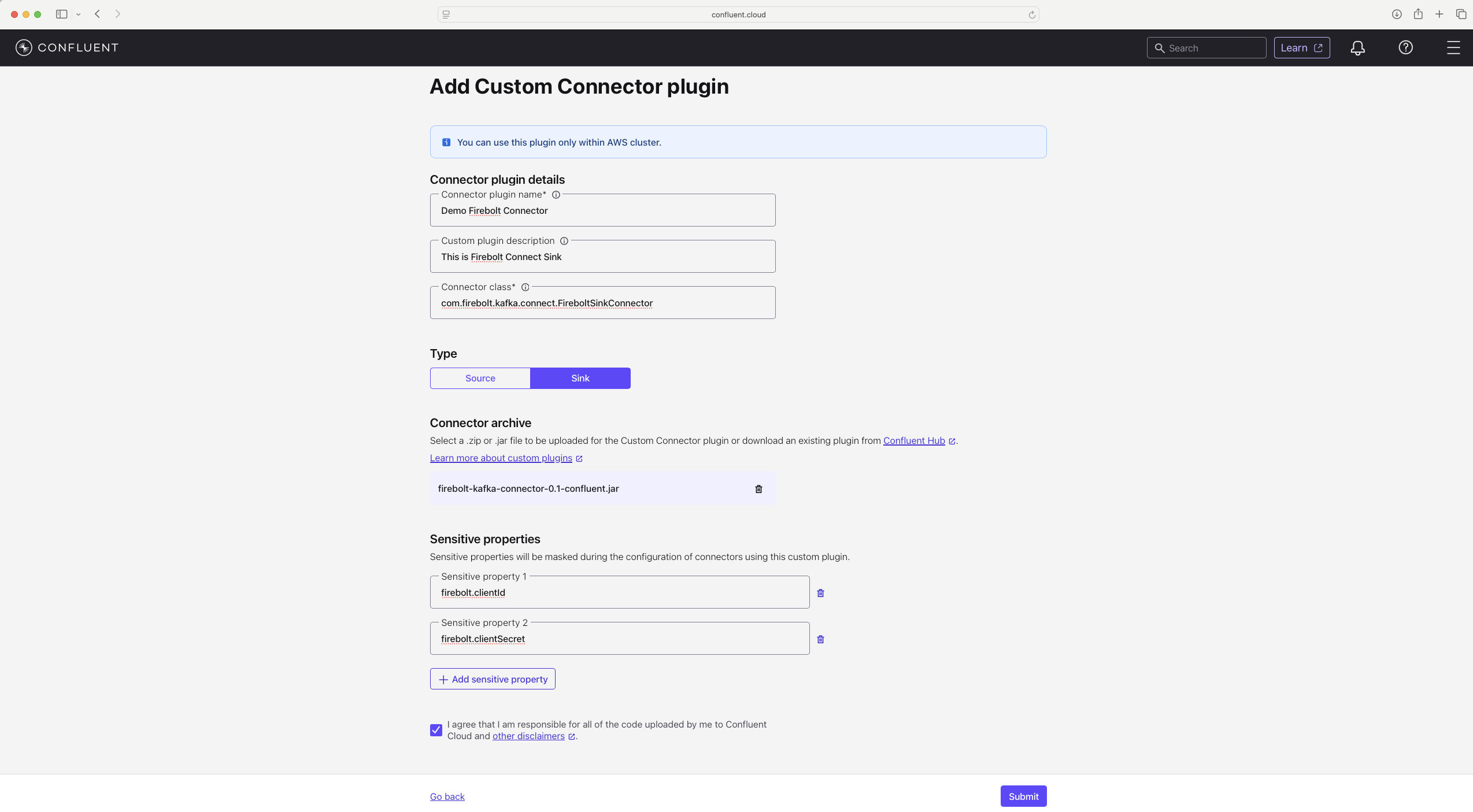Select Sink connector type

click(x=580, y=378)
